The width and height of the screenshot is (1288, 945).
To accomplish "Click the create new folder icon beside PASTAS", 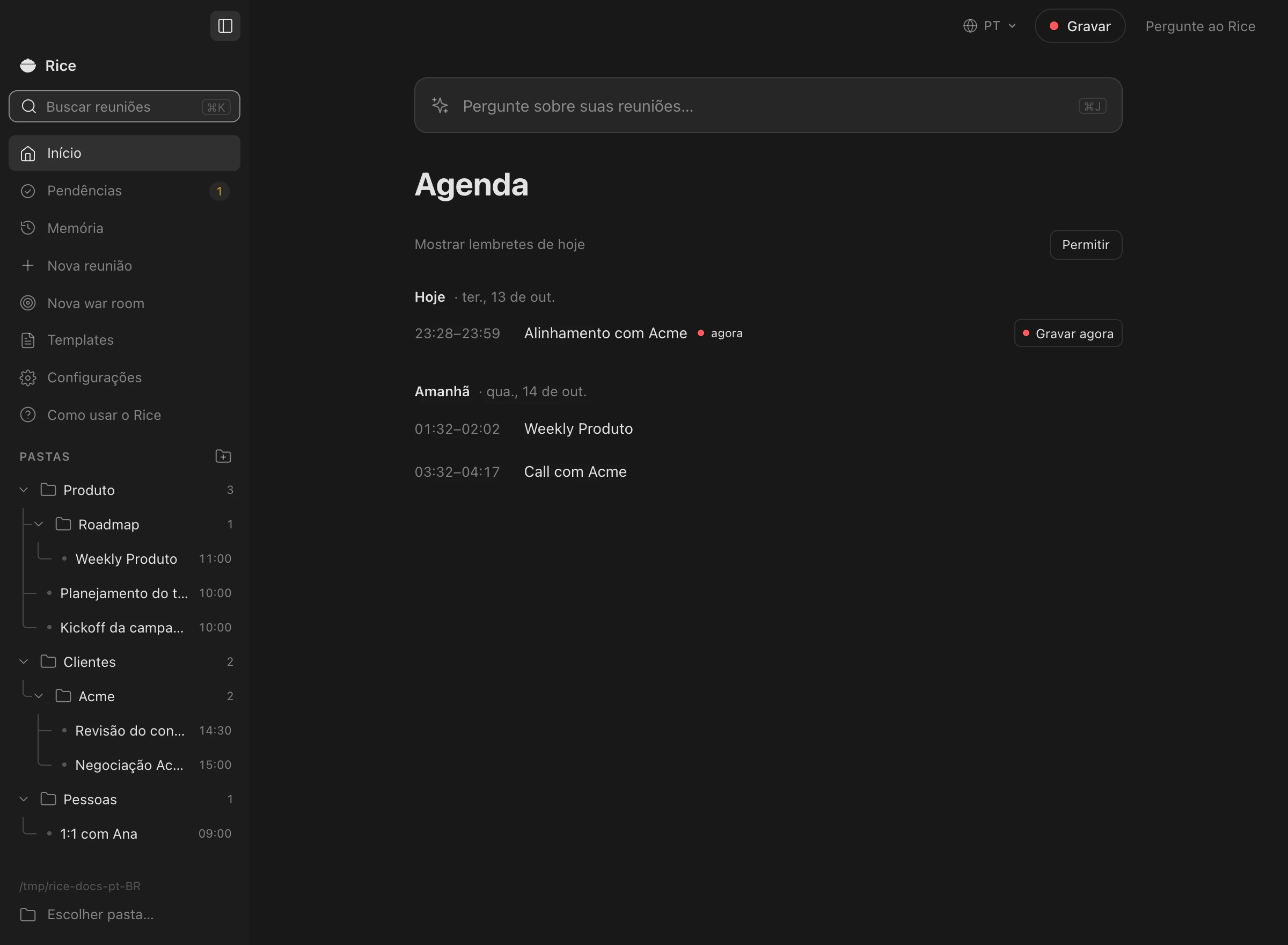I will (x=223, y=456).
